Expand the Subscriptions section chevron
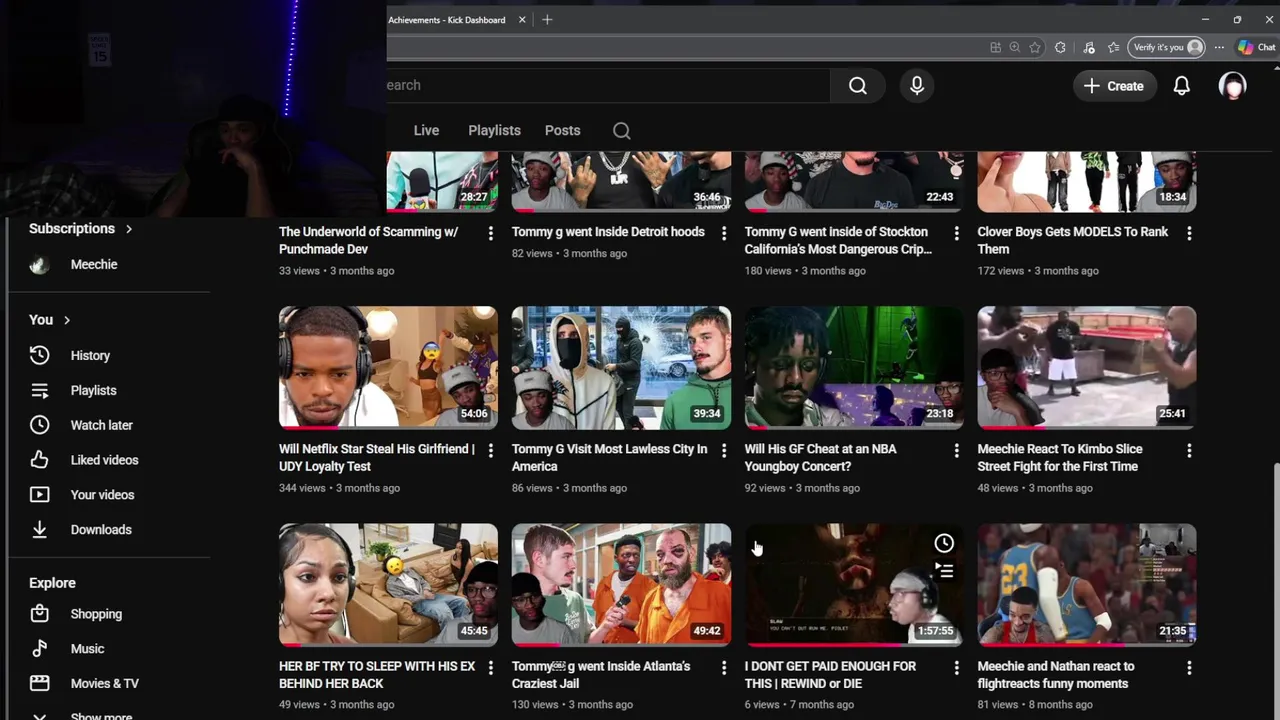The width and height of the screenshot is (1280, 720). (129, 229)
